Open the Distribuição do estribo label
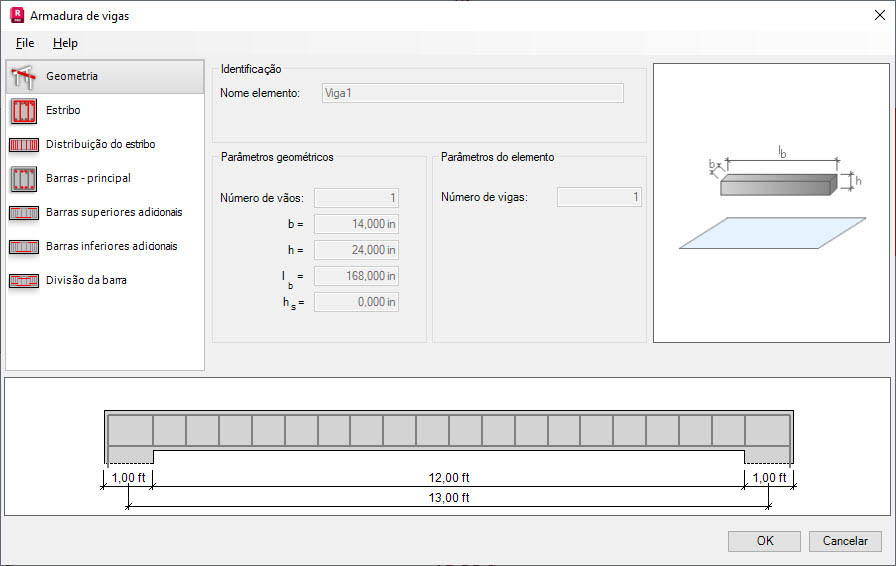This screenshot has width=896, height=566. [101, 144]
